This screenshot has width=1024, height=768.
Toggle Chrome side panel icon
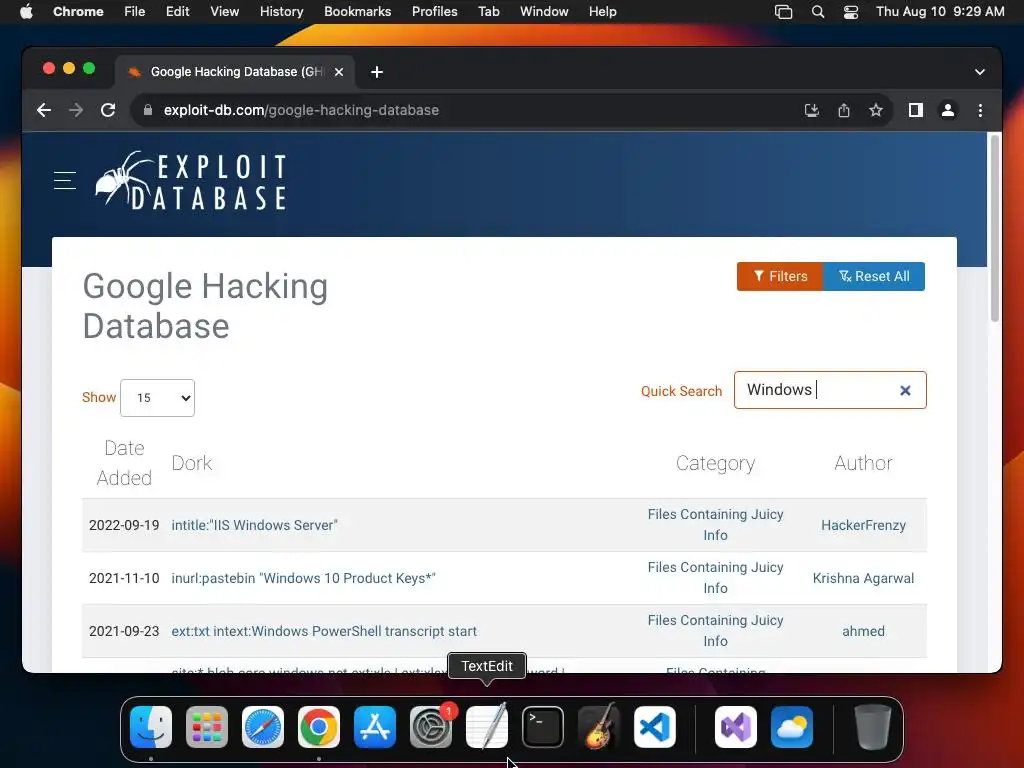(x=916, y=110)
